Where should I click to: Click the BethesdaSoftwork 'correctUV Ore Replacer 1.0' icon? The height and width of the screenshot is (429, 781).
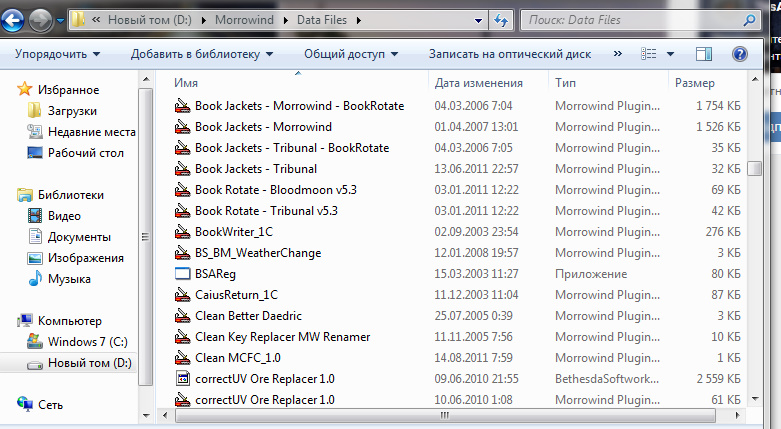183,378
